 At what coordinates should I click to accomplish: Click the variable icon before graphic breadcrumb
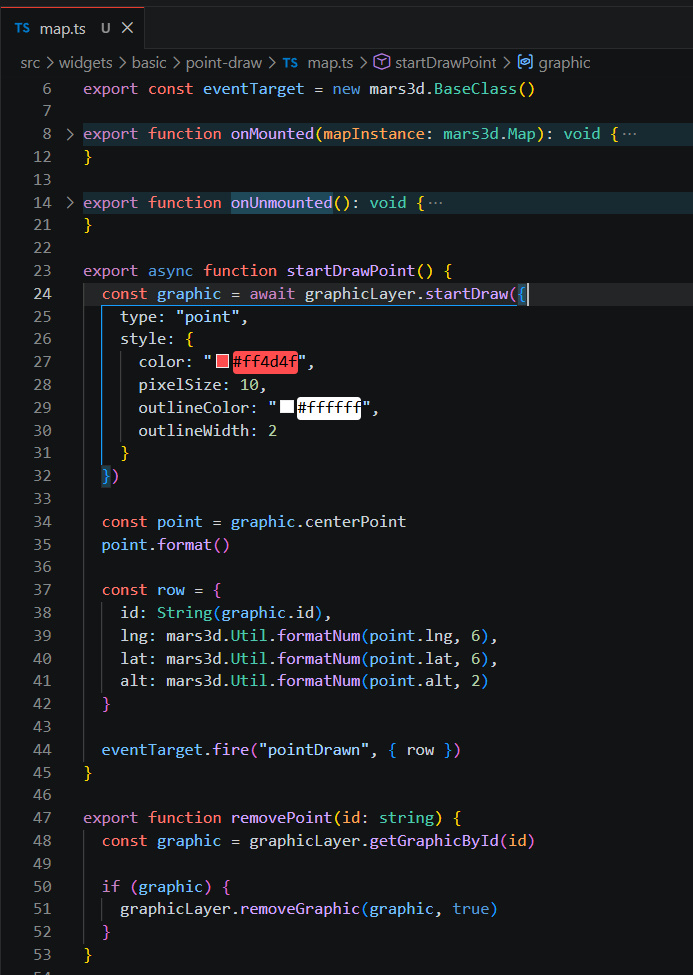point(525,62)
